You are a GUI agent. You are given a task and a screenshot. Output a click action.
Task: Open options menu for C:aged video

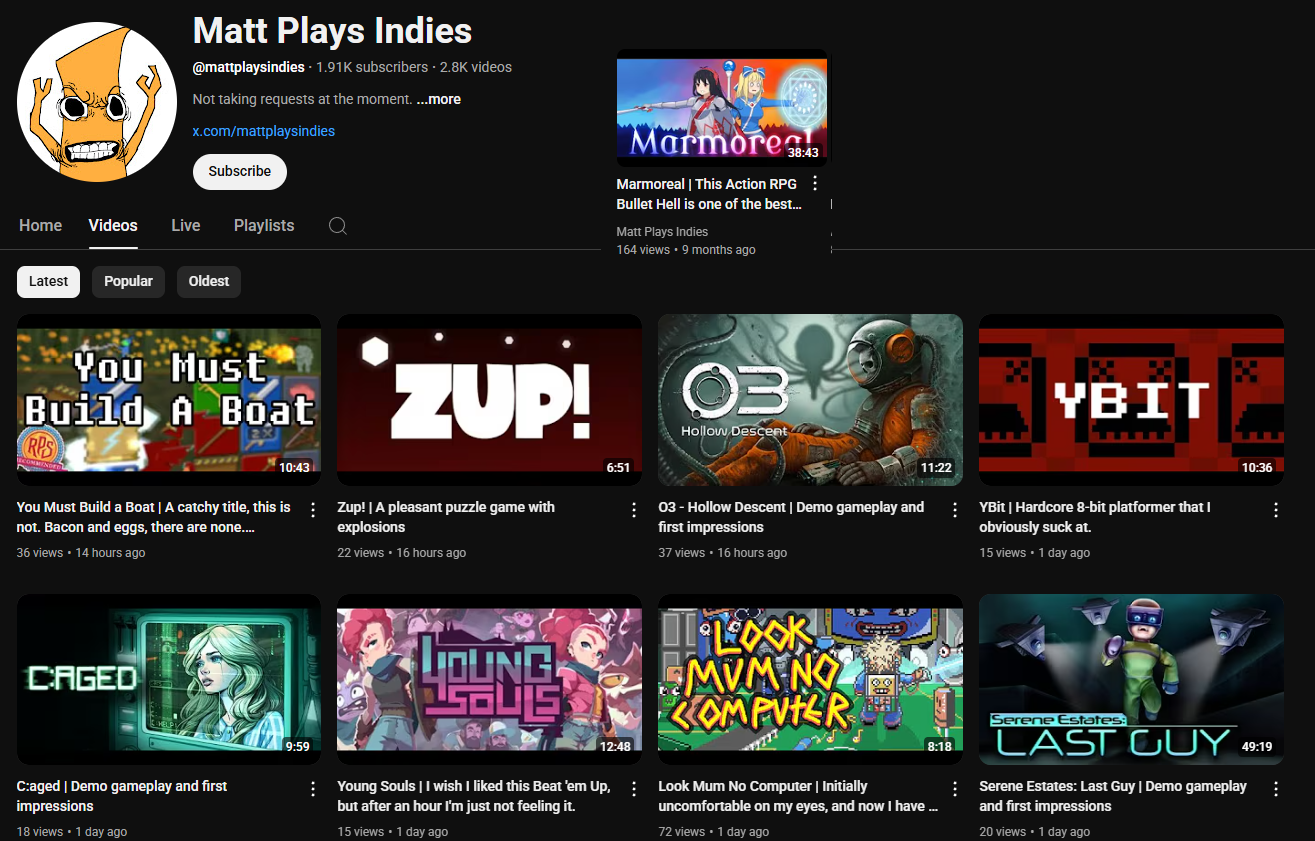click(313, 789)
